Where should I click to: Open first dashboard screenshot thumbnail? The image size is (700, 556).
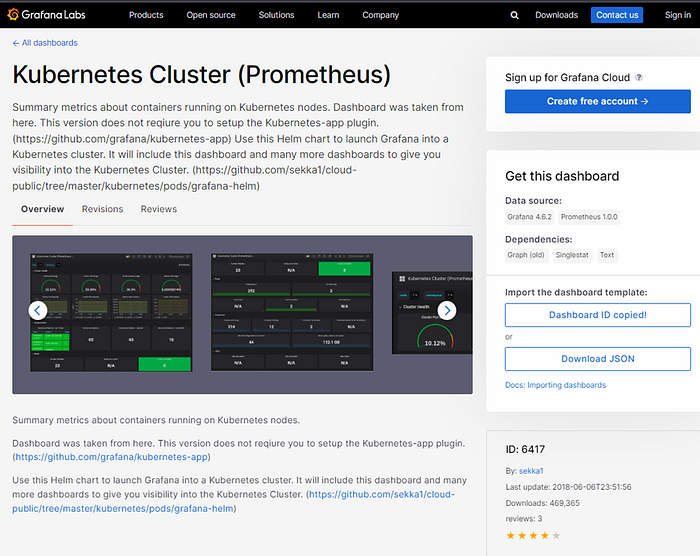point(111,312)
